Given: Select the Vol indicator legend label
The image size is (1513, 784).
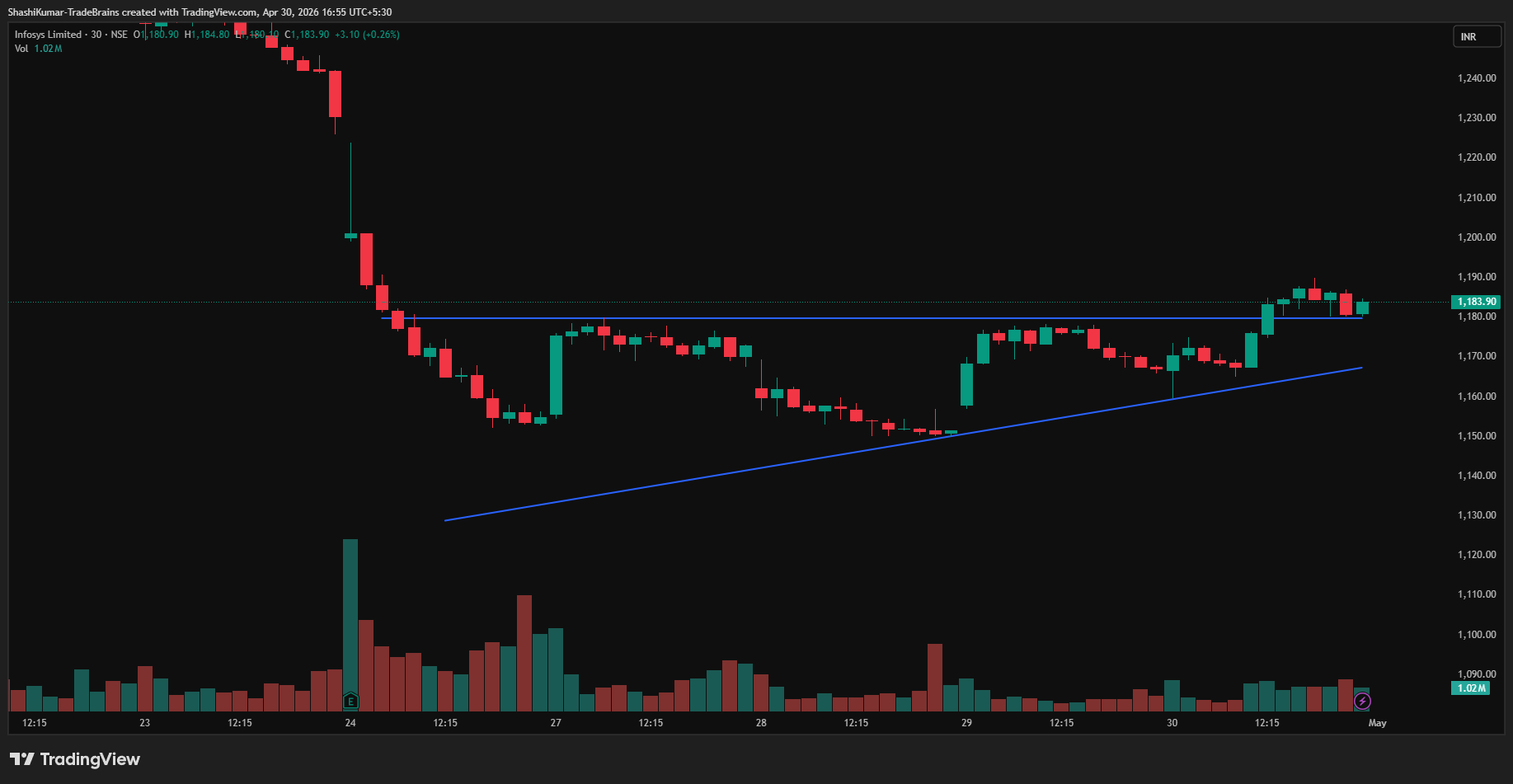Looking at the screenshot, I should click(21, 49).
